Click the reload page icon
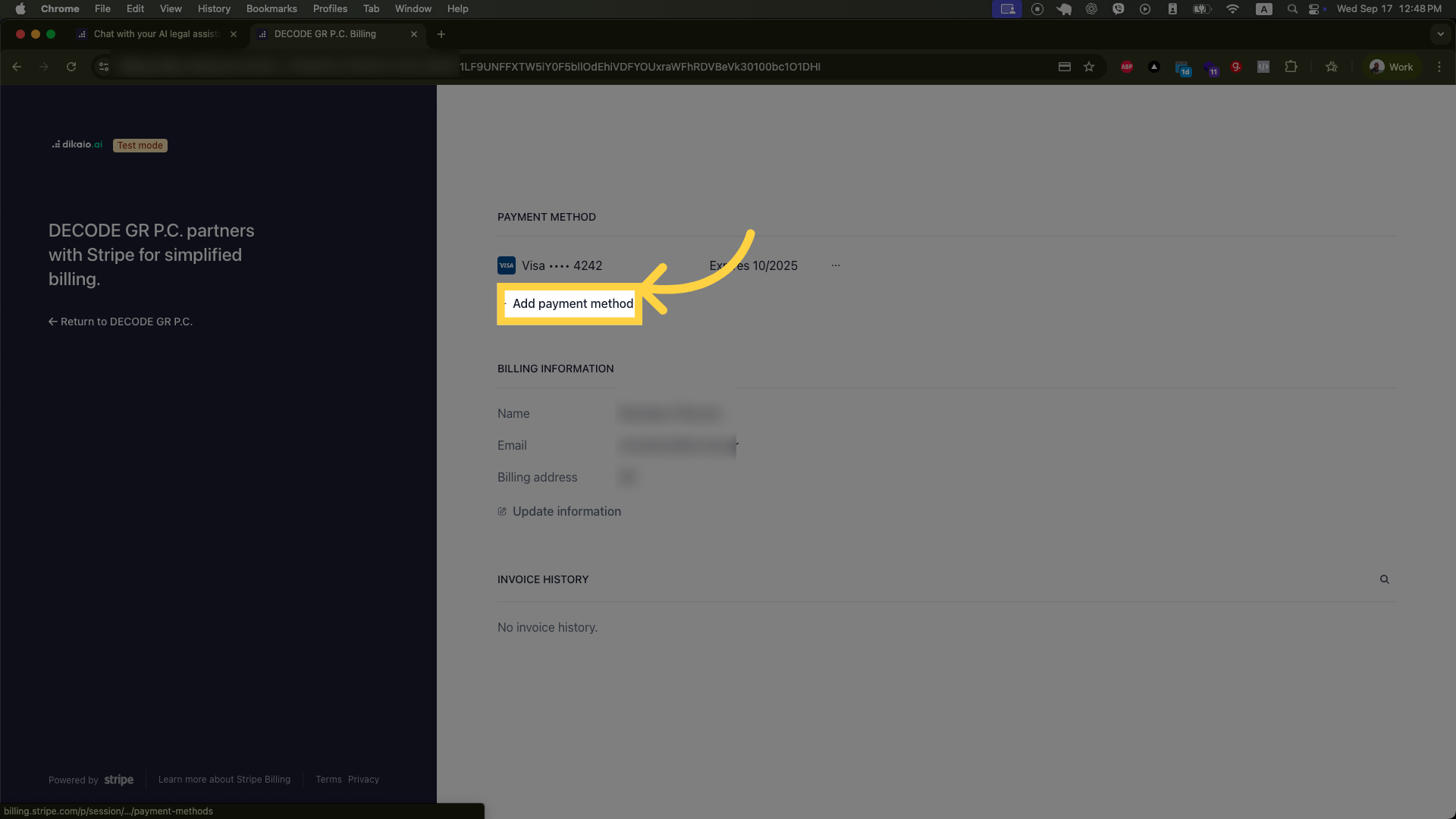Image resolution: width=1456 pixels, height=819 pixels. tap(71, 67)
